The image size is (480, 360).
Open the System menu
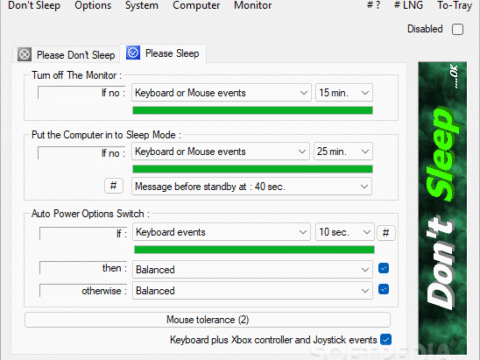[x=142, y=6]
